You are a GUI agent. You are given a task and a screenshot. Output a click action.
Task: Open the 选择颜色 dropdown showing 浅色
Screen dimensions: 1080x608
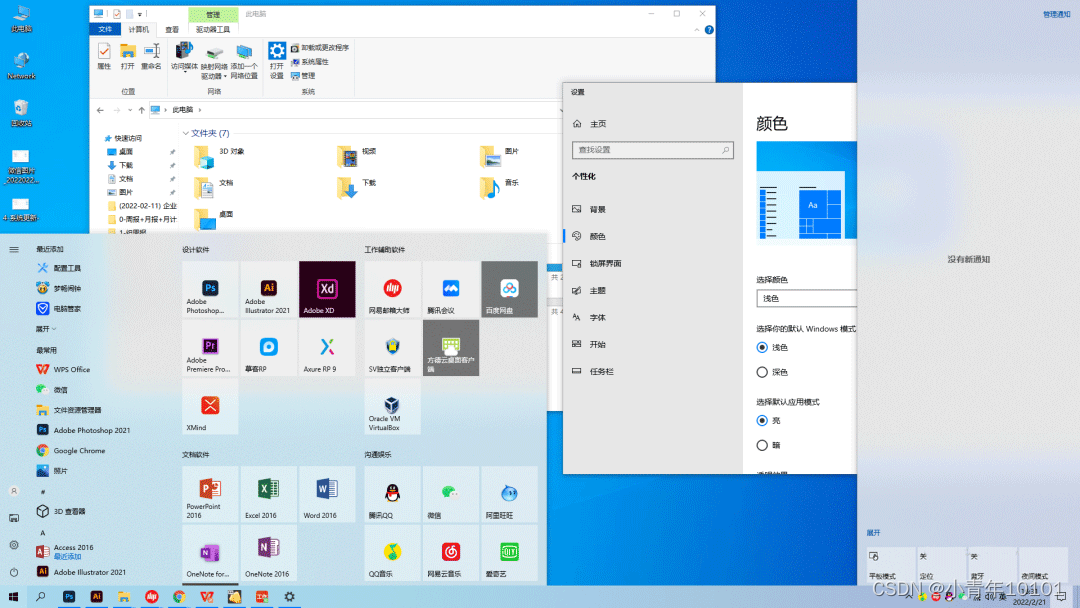(x=807, y=298)
